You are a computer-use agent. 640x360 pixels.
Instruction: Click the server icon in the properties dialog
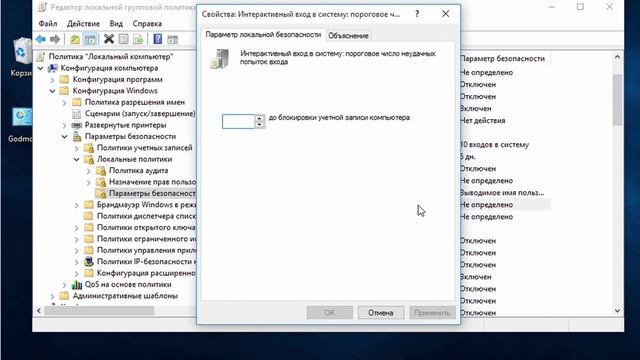pos(220,59)
